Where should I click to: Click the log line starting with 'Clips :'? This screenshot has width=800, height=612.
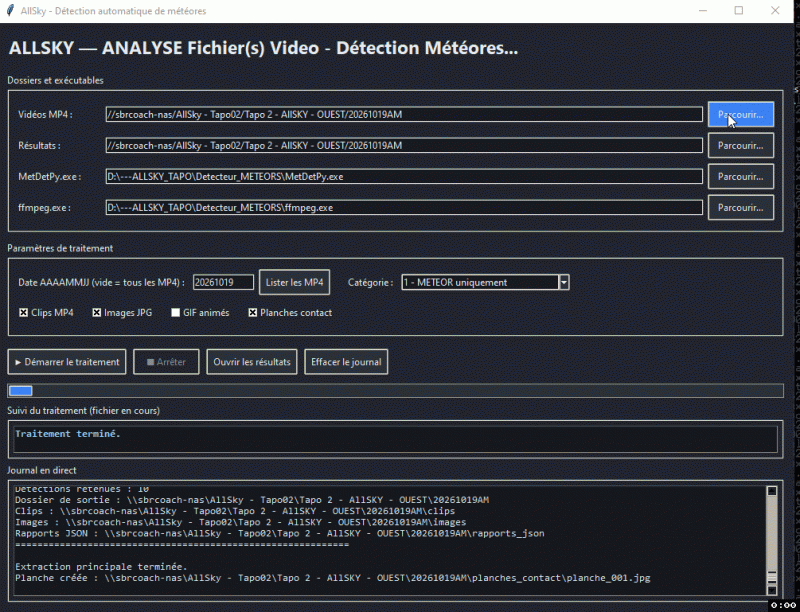pos(235,511)
